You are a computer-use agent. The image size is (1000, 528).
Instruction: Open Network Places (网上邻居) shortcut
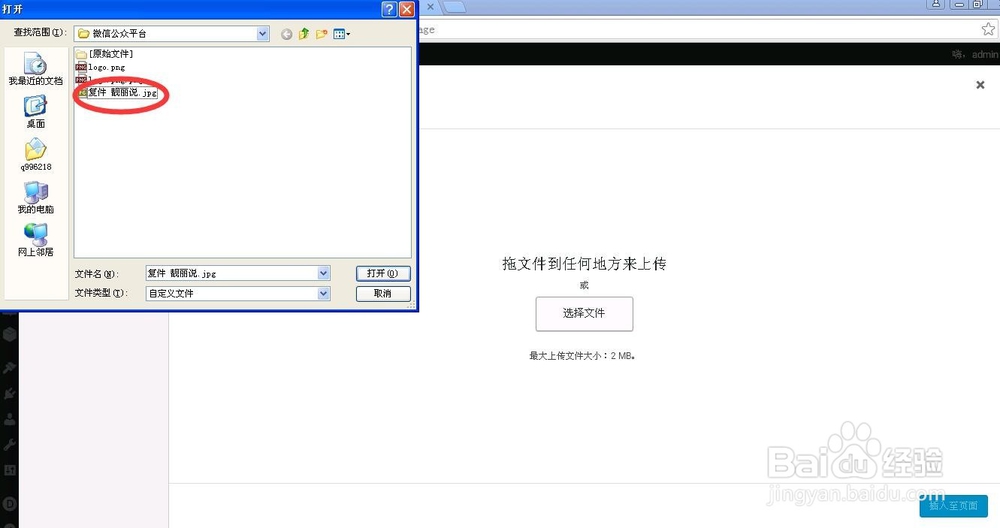[x=36, y=240]
